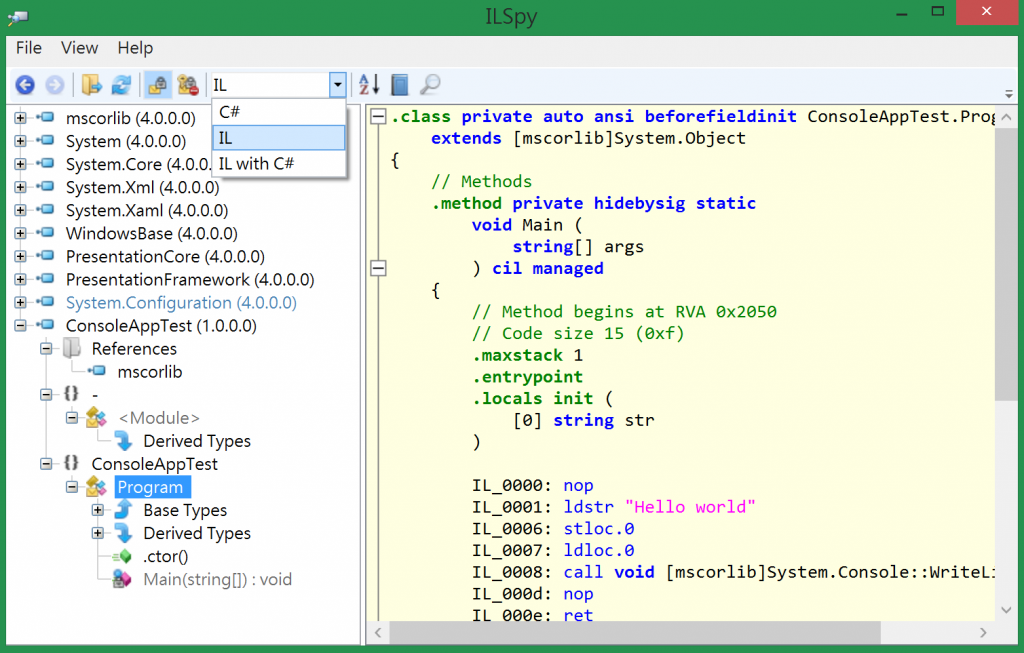
Task: Click the ldstr opcode at IL_0001
Action: click(x=588, y=507)
